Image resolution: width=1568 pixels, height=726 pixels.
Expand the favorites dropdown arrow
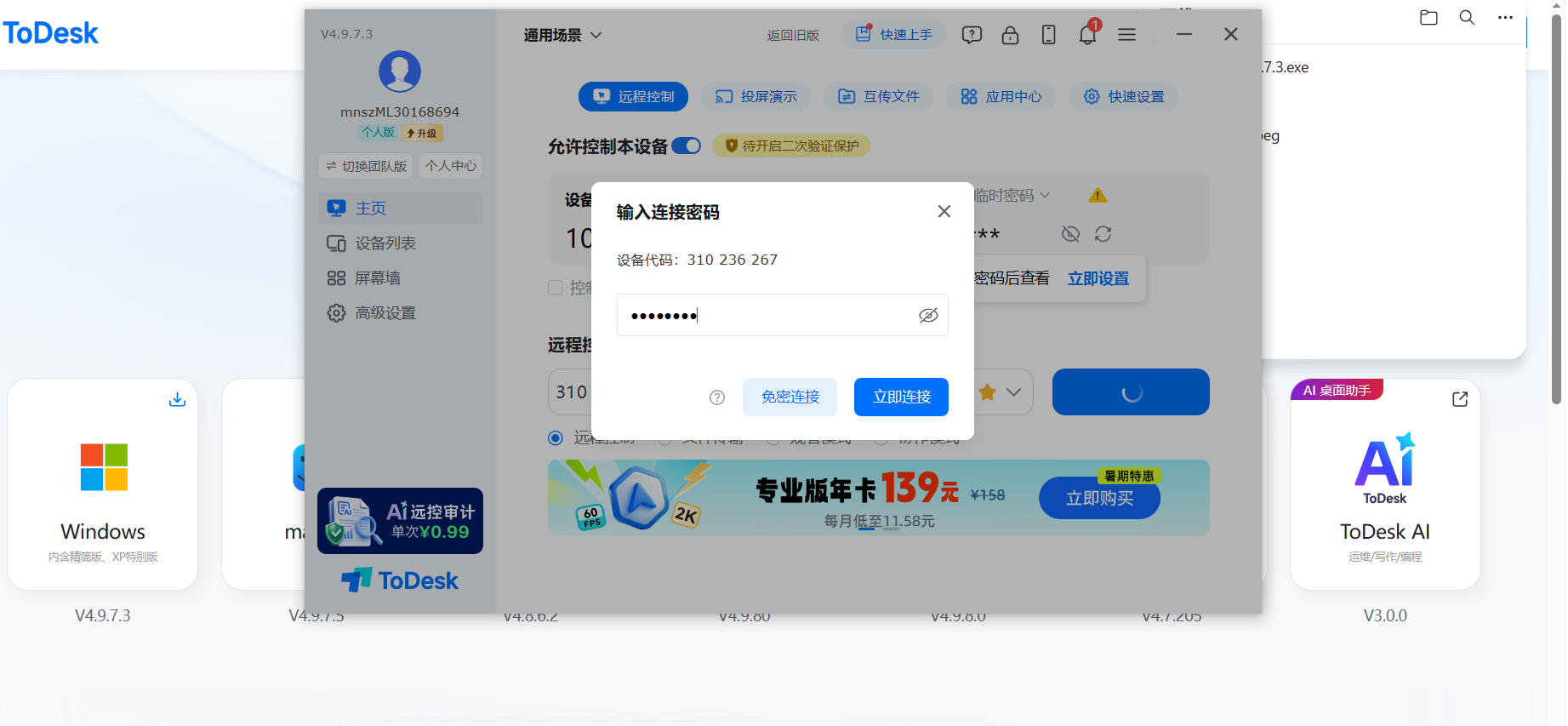1013,392
